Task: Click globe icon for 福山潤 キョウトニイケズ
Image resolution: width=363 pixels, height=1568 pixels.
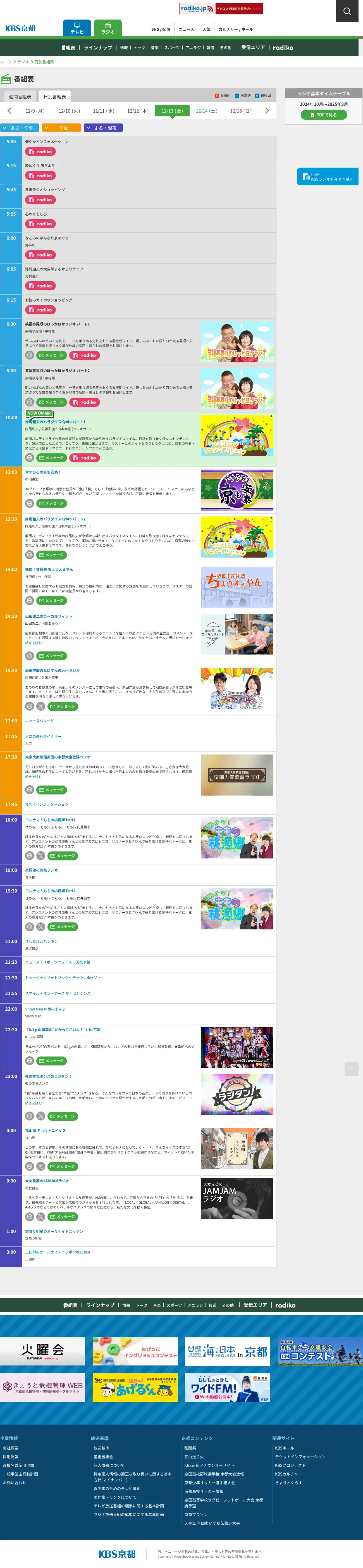Action: tap(29, 1166)
